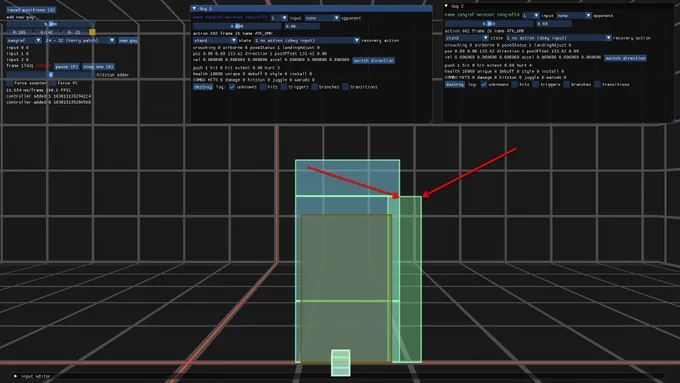Click the reset positions button
This screenshot has height=383, width=680.
(x=31, y=10)
